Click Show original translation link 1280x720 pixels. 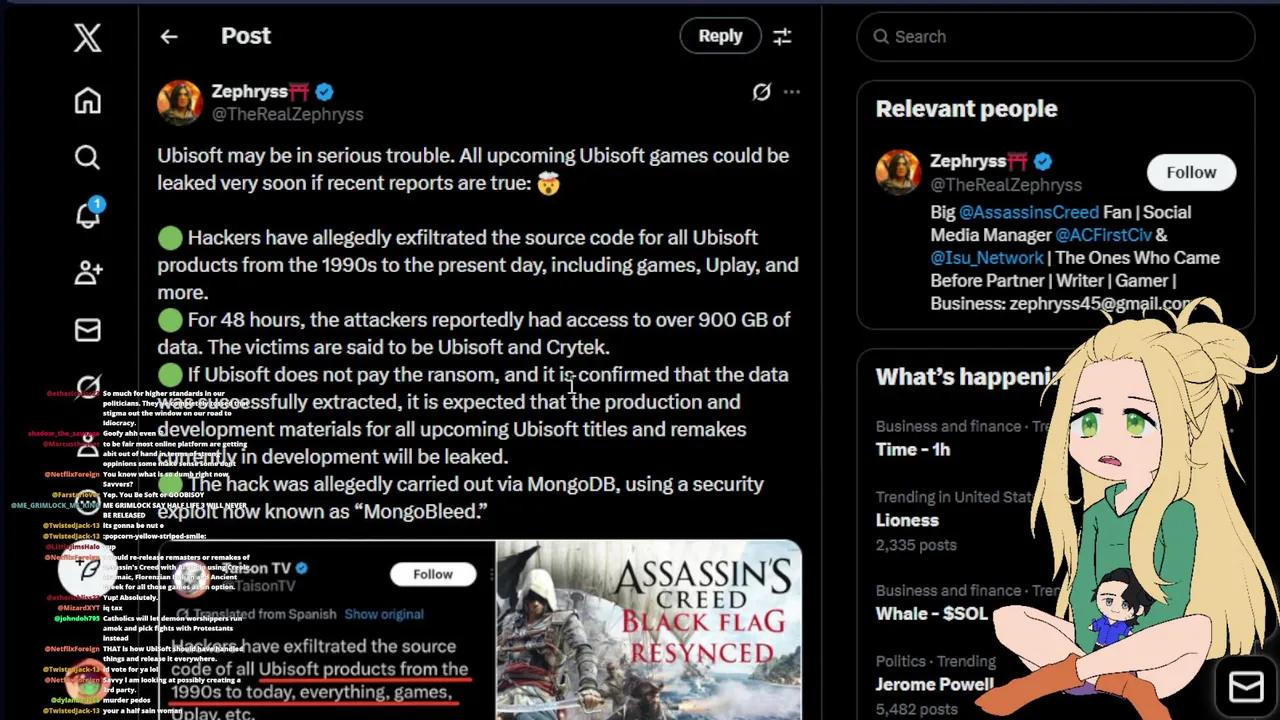pyautogui.click(x=384, y=614)
